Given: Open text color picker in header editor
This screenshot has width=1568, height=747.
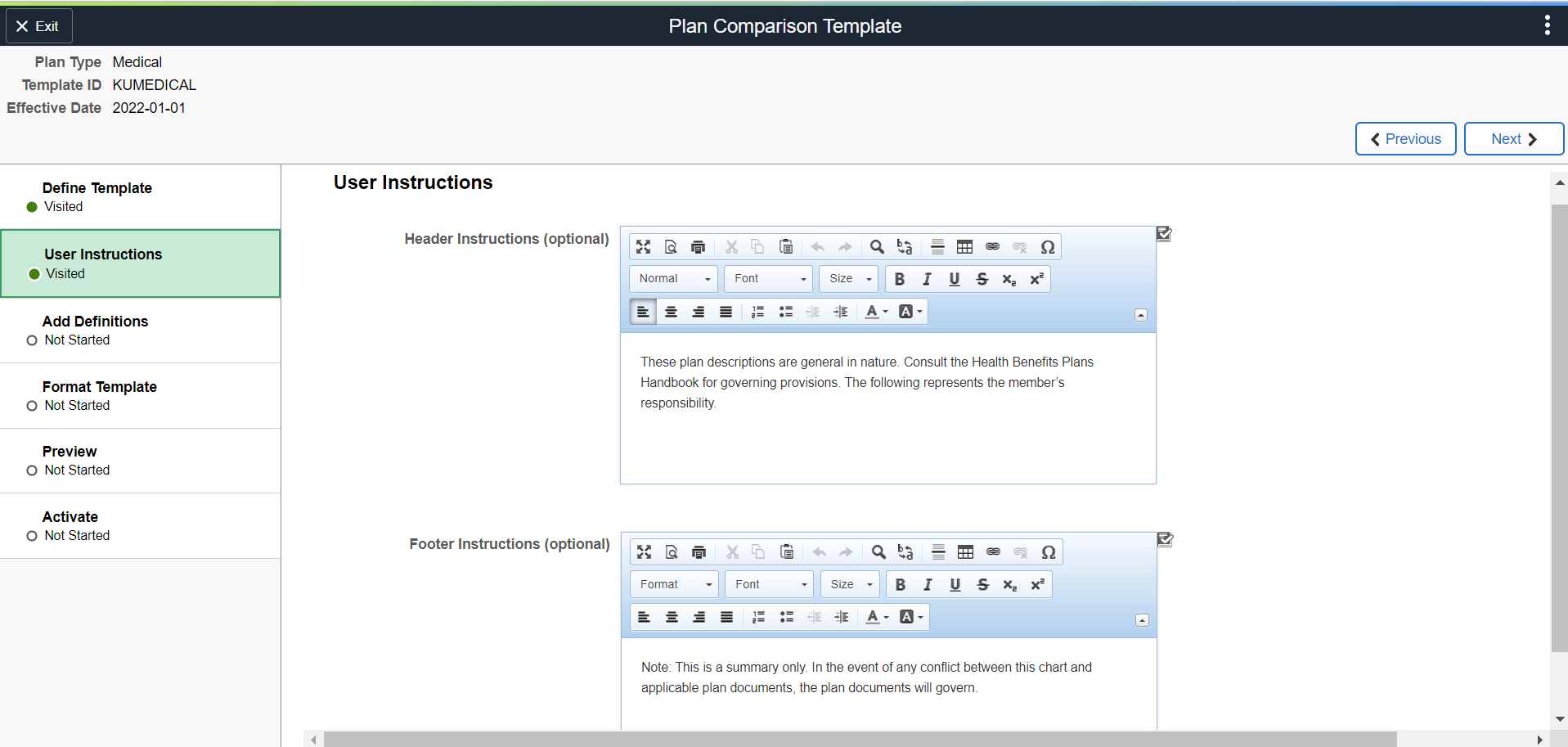Looking at the screenshot, I should [876, 312].
